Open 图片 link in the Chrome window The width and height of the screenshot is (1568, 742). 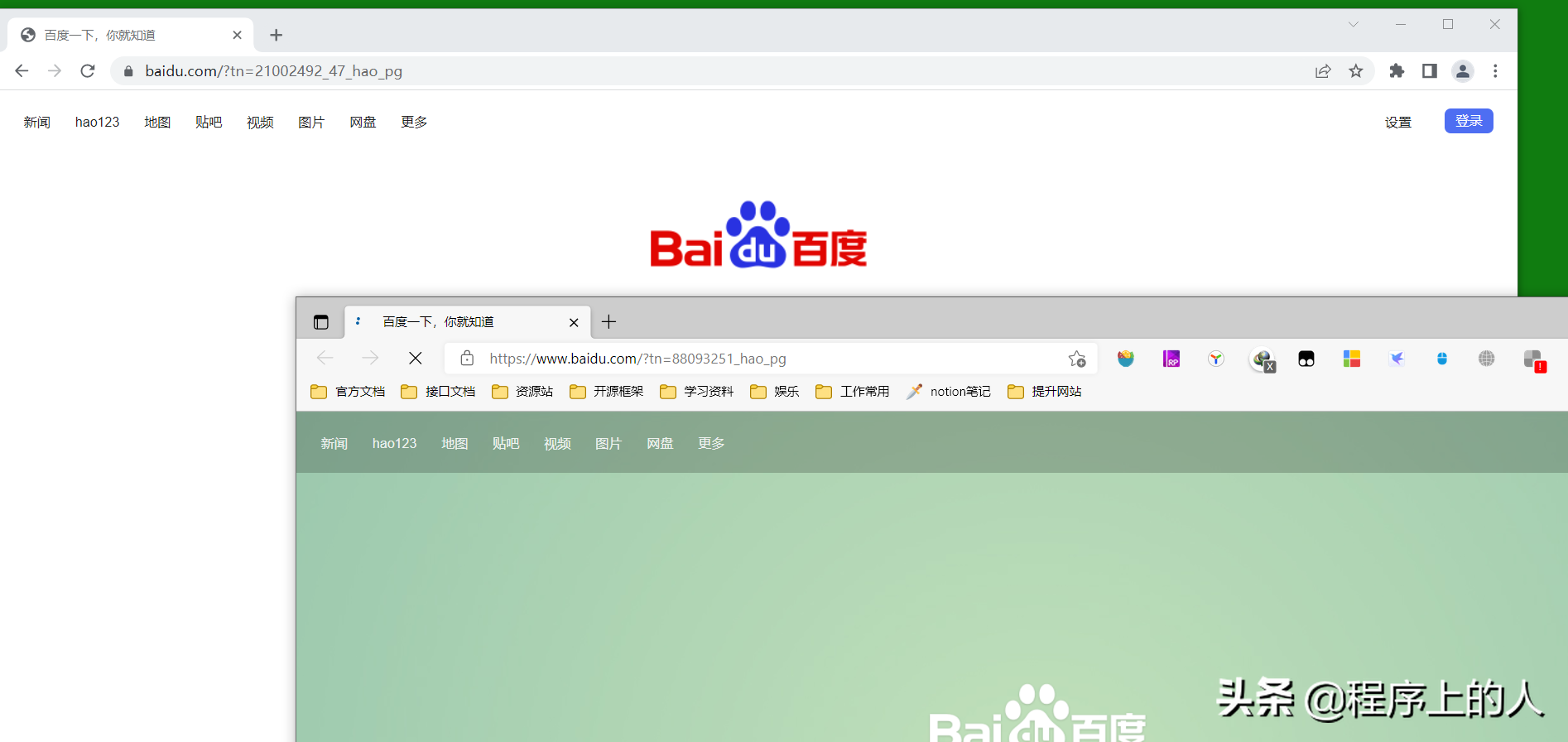(311, 122)
